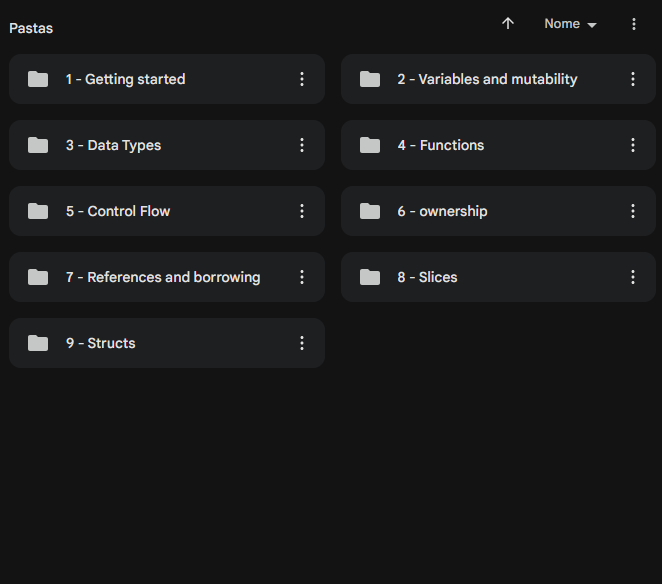Click folder icon of 5 - Control Flow
The width and height of the screenshot is (662, 584).
coord(38,211)
